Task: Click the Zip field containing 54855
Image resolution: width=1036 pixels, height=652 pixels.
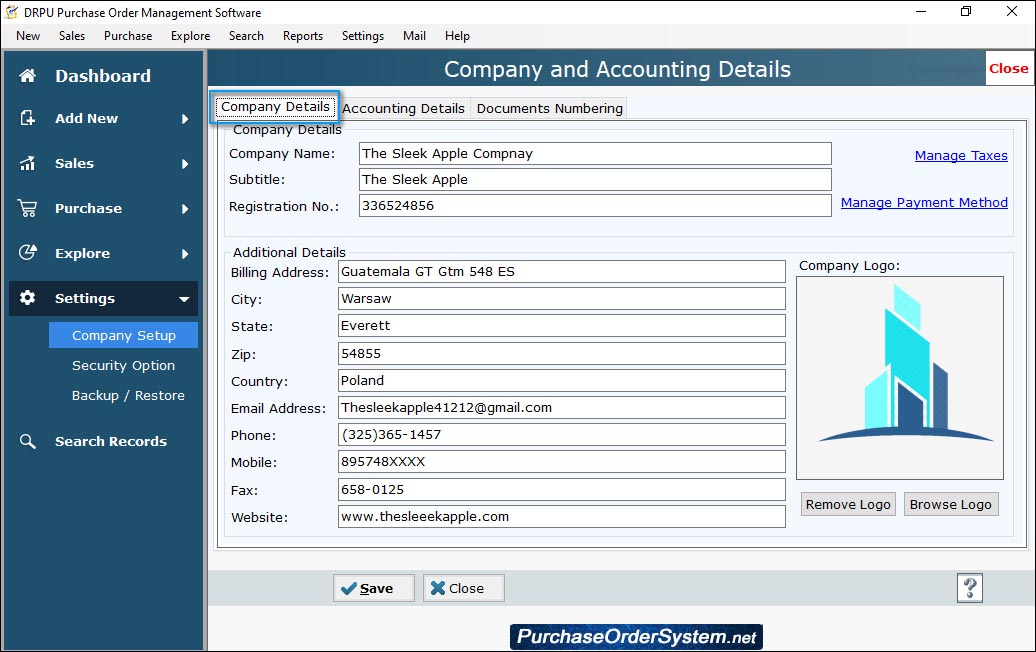Action: [x=562, y=353]
